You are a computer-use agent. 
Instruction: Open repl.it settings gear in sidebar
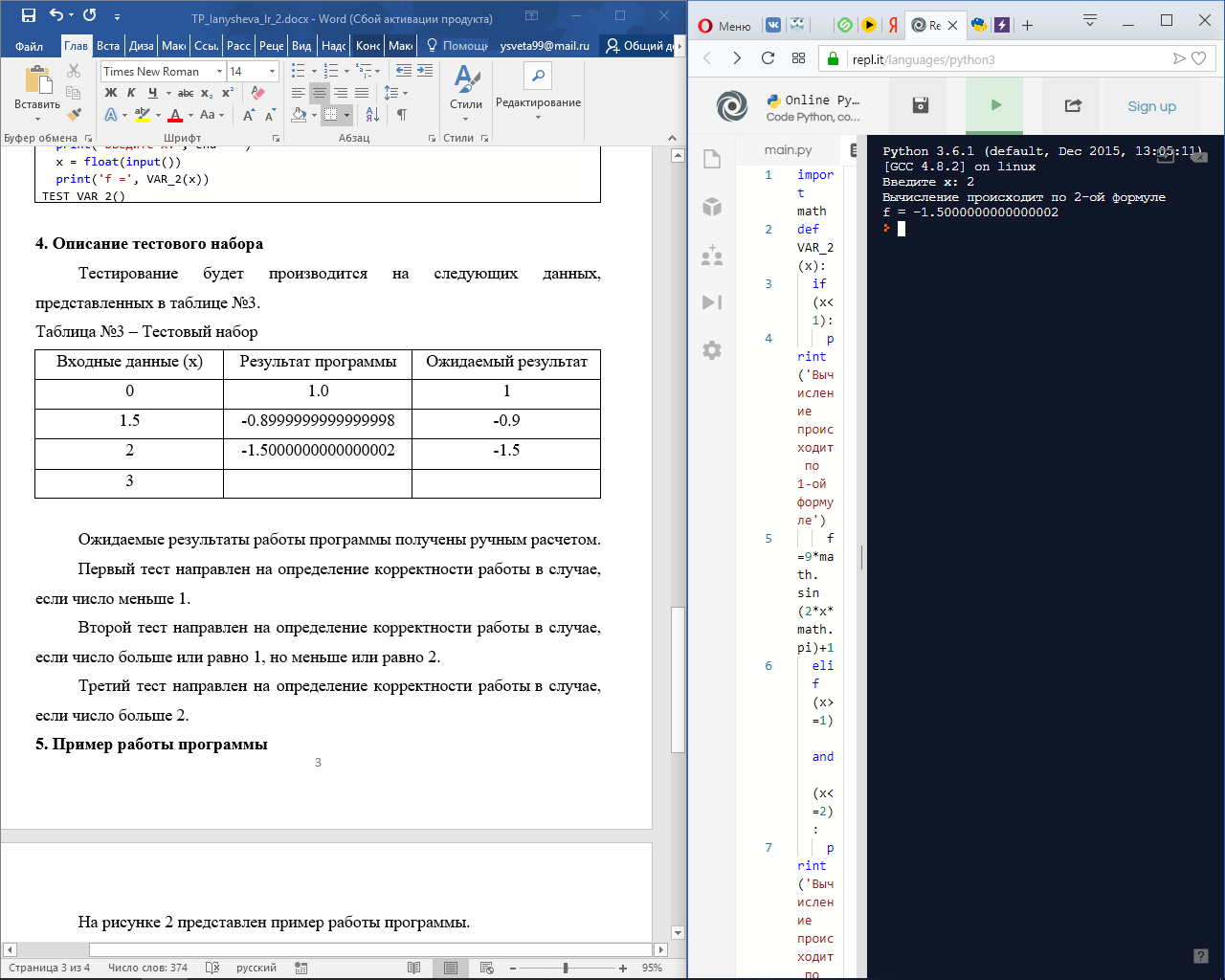[712, 350]
